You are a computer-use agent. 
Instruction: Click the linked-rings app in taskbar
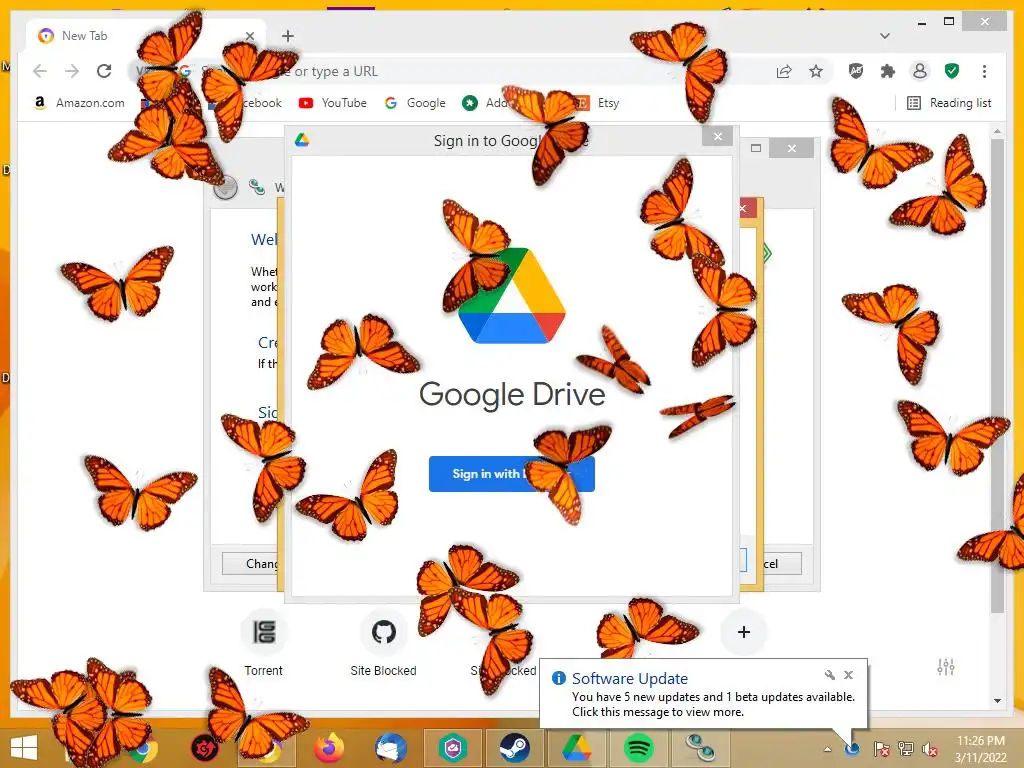[701, 748]
